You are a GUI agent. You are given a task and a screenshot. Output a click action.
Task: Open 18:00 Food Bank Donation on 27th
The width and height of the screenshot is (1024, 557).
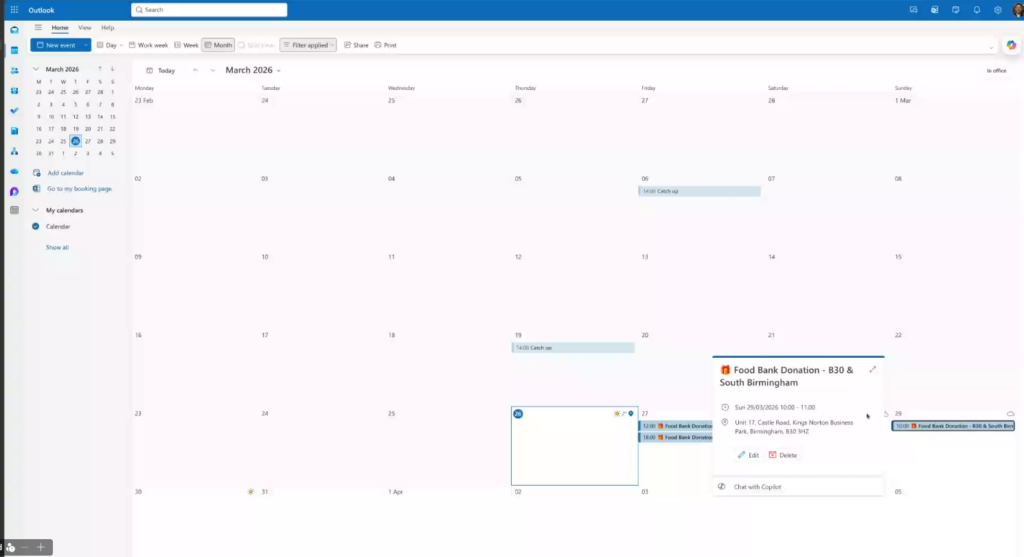675,438
